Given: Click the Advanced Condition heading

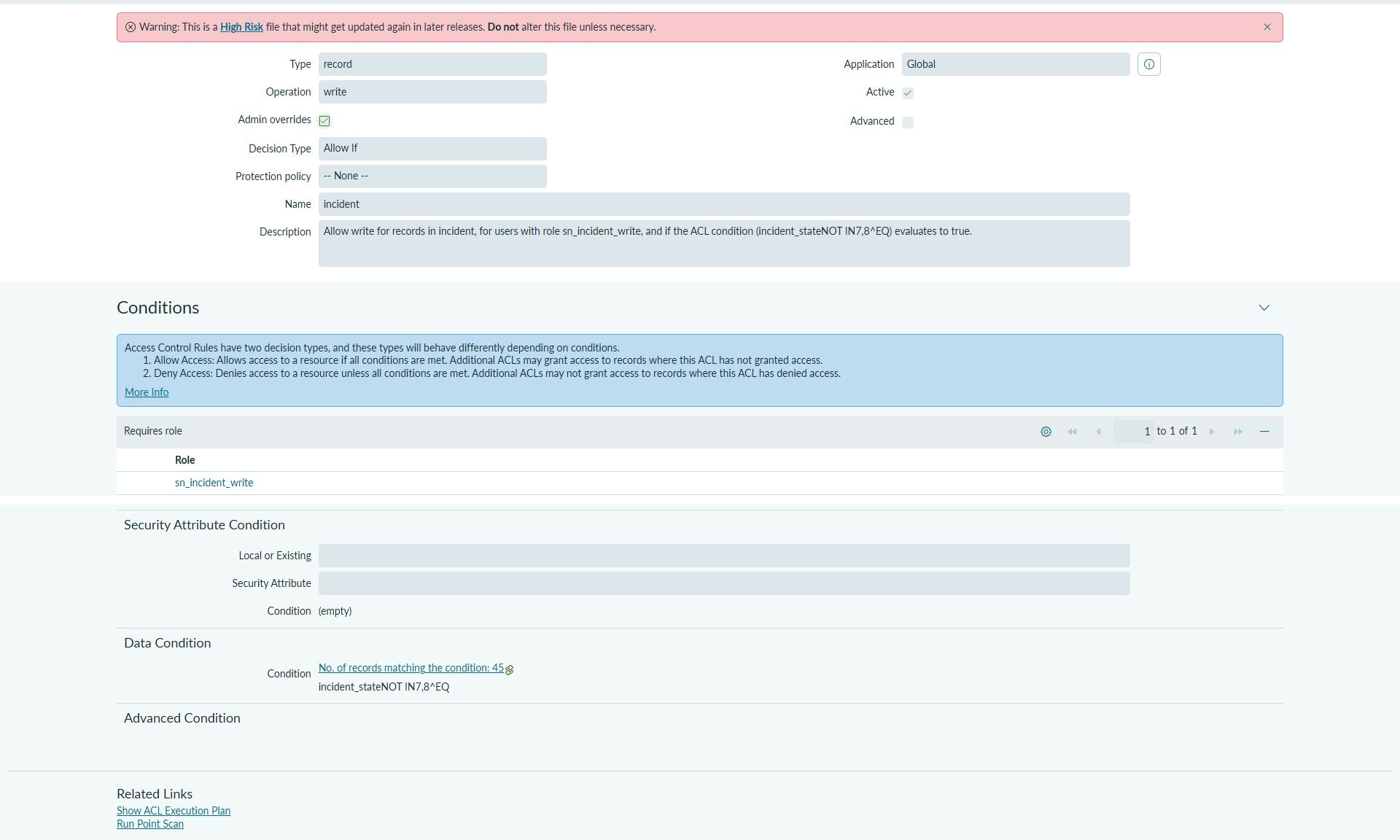Looking at the screenshot, I should [182, 718].
